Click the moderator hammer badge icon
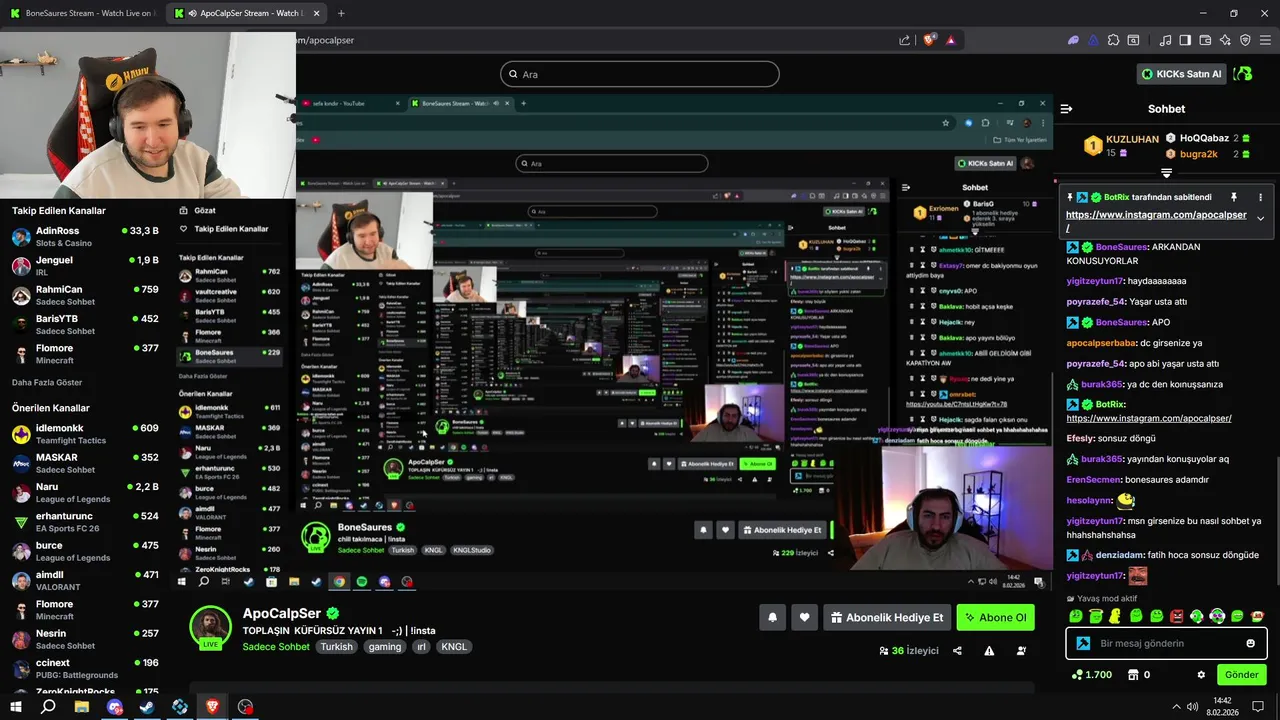The height and width of the screenshot is (720, 1280). coord(1082,643)
